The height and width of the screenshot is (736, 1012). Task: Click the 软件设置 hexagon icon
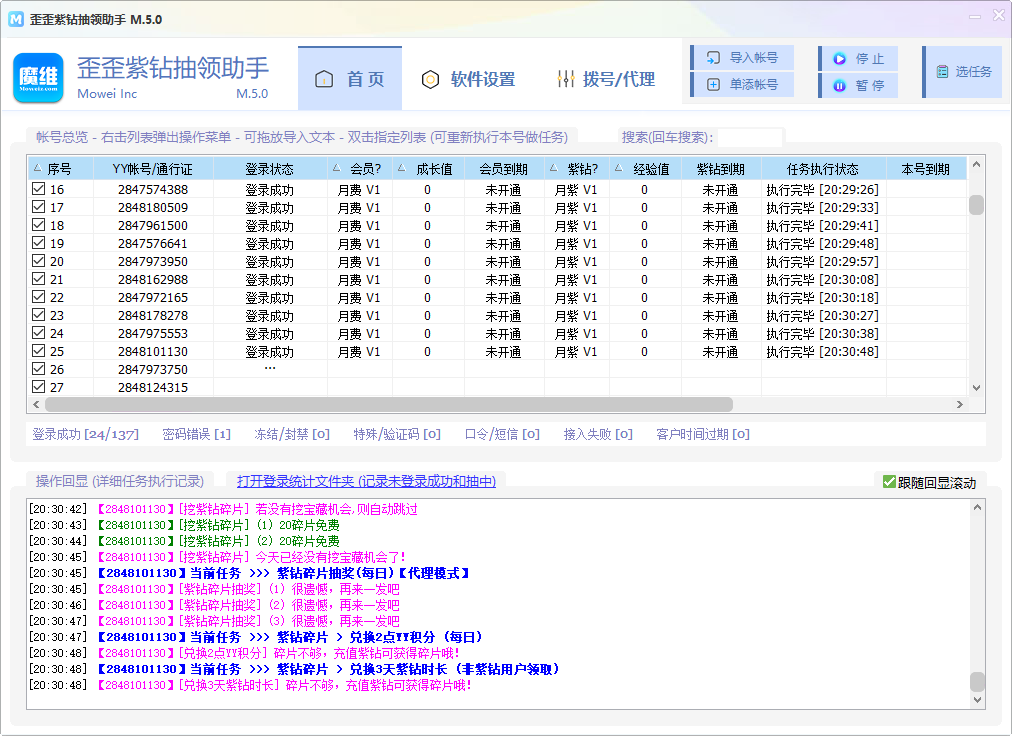[430, 79]
